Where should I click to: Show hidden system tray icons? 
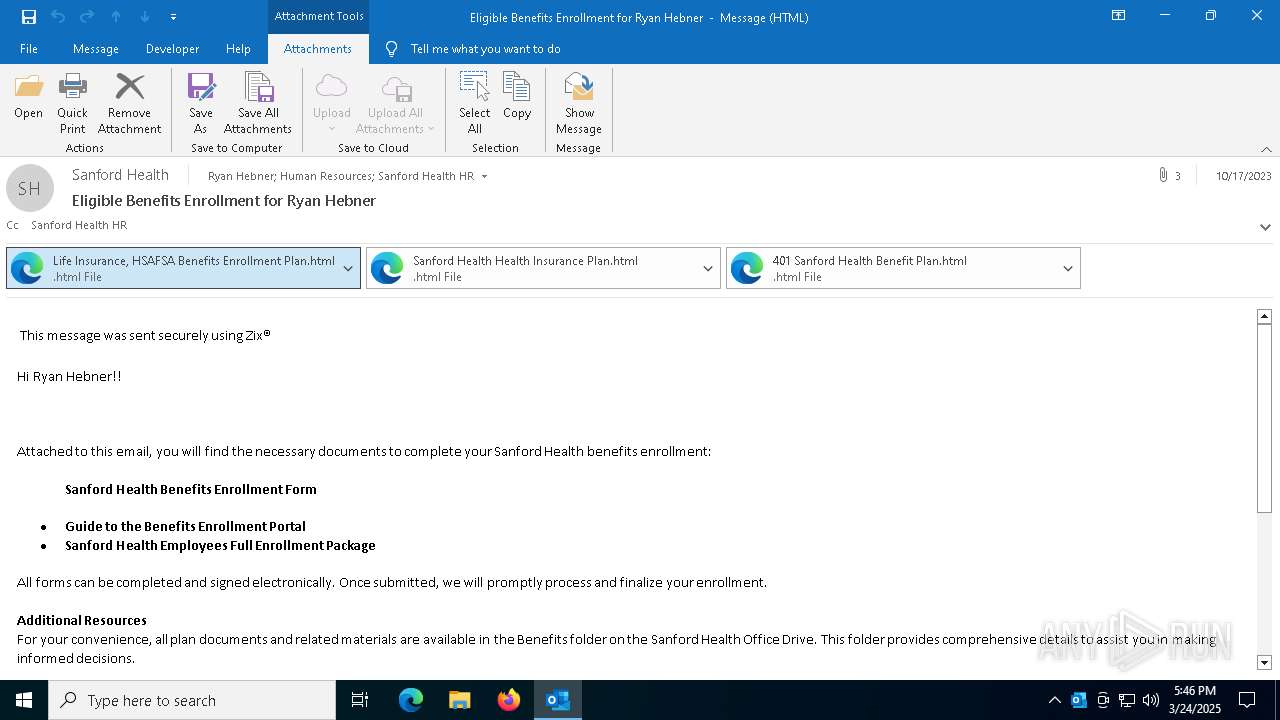1054,700
